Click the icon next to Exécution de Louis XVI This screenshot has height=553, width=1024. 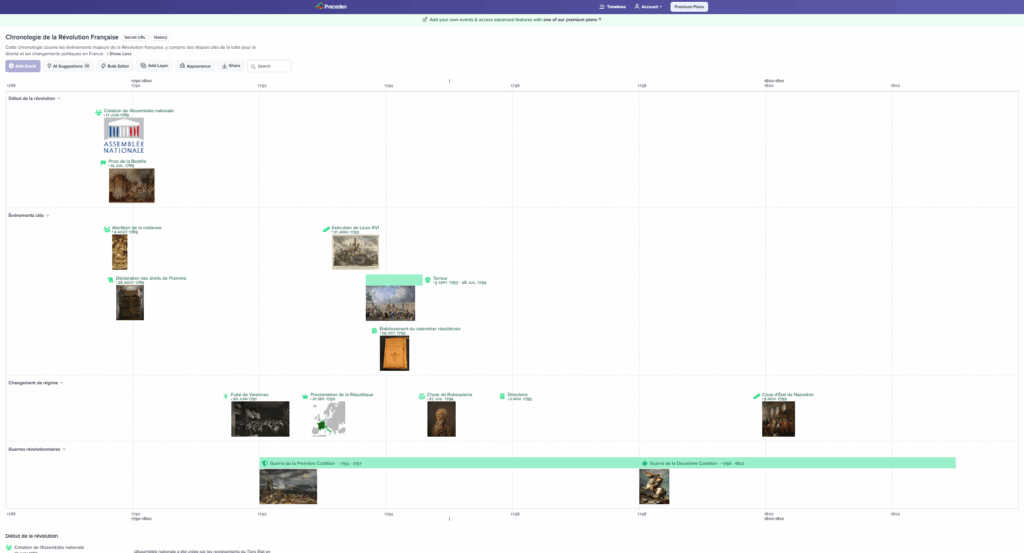326,229
